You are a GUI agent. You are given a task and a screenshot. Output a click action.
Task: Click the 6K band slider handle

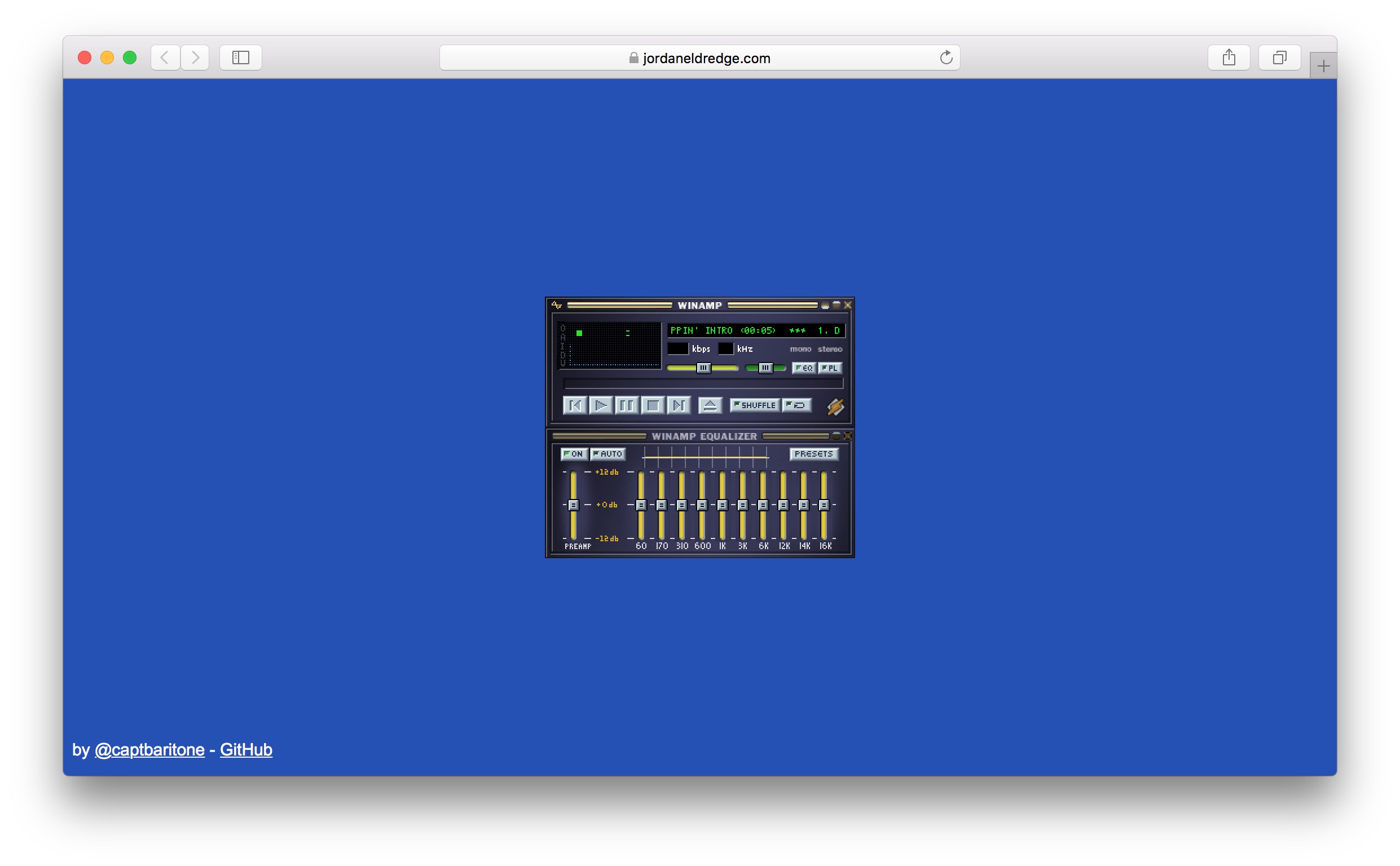pos(763,505)
